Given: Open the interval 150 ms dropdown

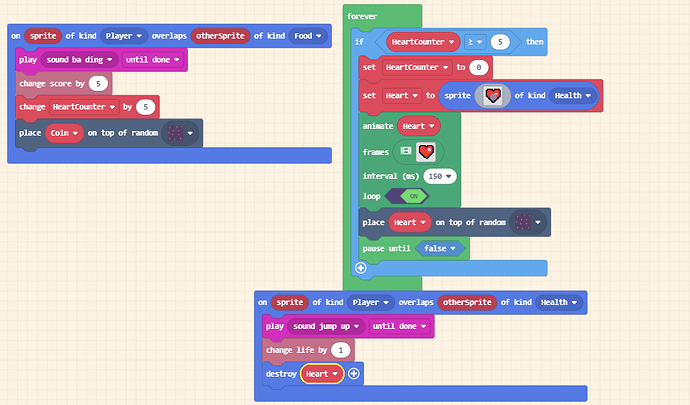Looking at the screenshot, I should 440,176.
